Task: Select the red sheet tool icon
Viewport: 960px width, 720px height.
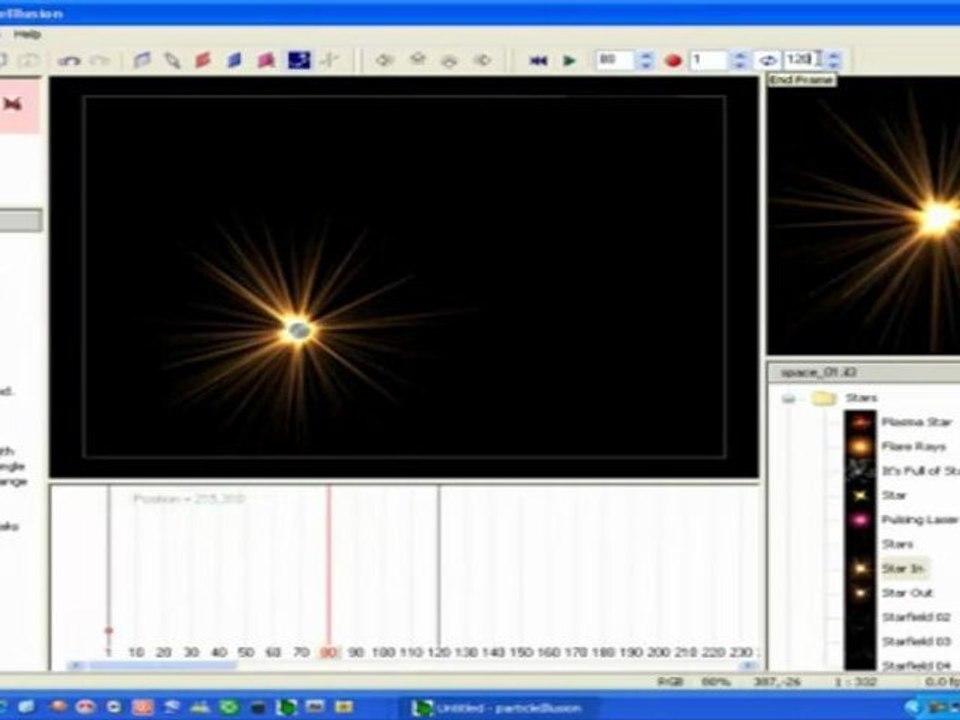Action: click(x=203, y=60)
